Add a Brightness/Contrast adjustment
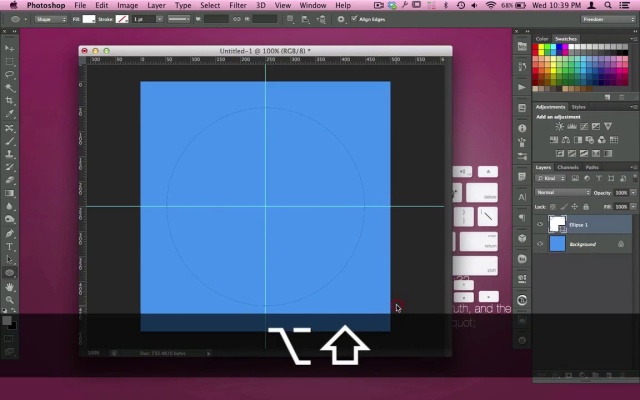The width and height of the screenshot is (640, 400). [x=560, y=127]
